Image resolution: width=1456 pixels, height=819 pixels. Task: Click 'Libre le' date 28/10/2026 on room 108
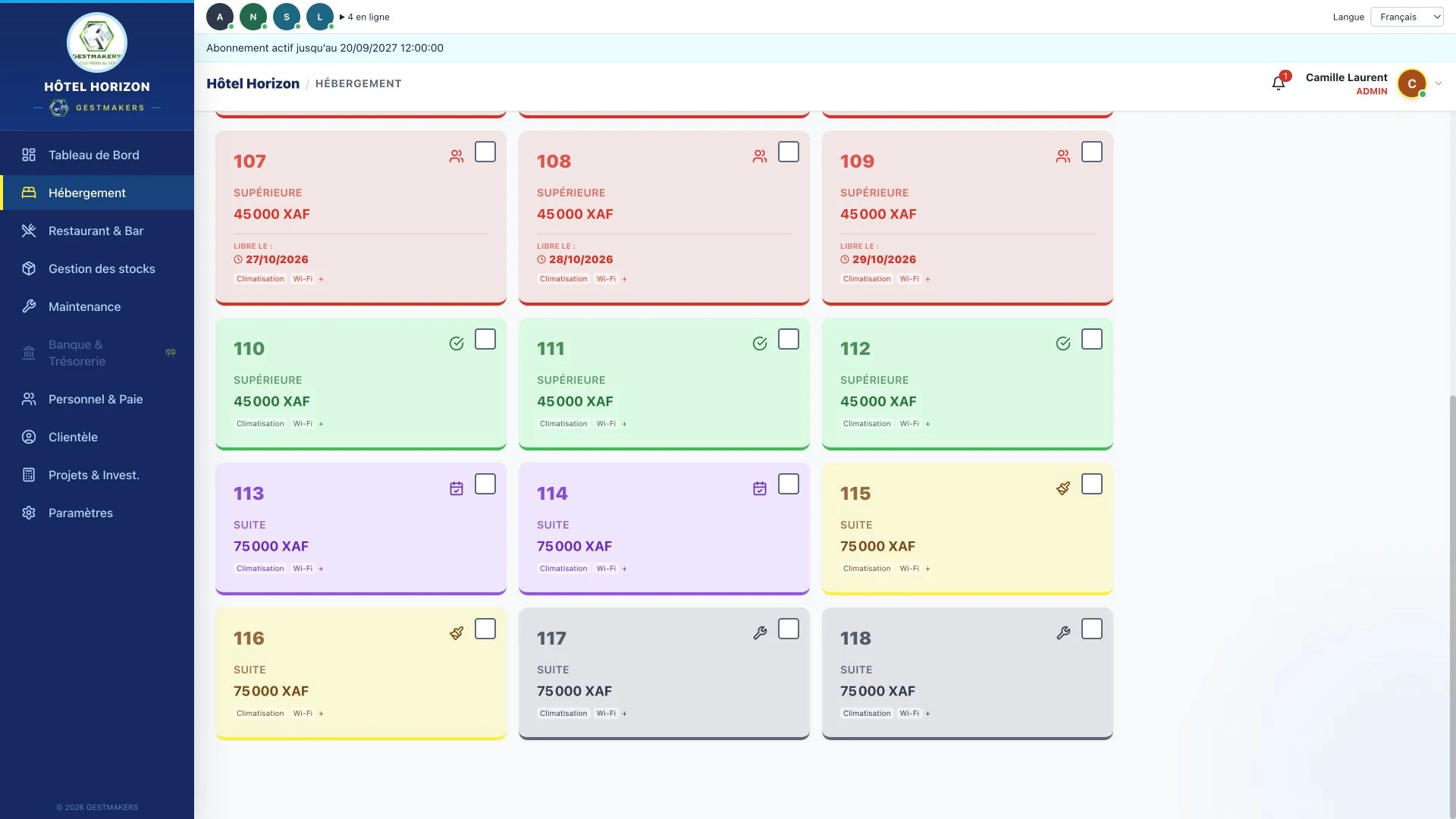click(x=581, y=259)
